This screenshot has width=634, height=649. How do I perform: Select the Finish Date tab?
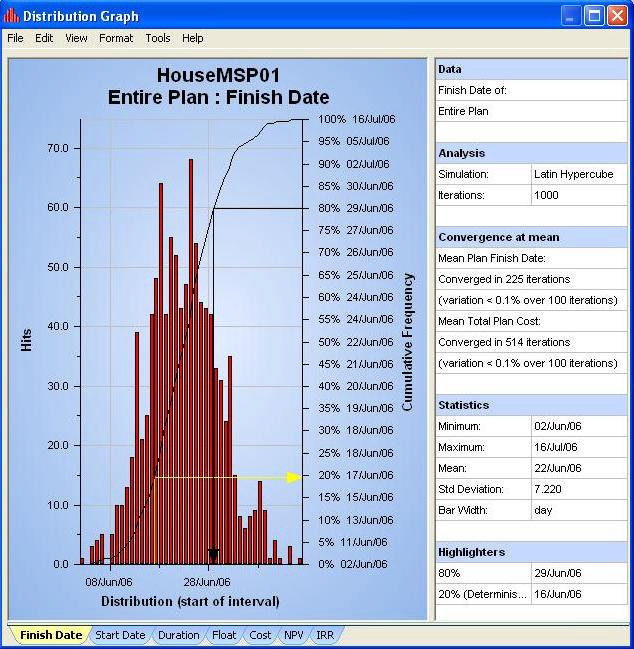click(50, 635)
